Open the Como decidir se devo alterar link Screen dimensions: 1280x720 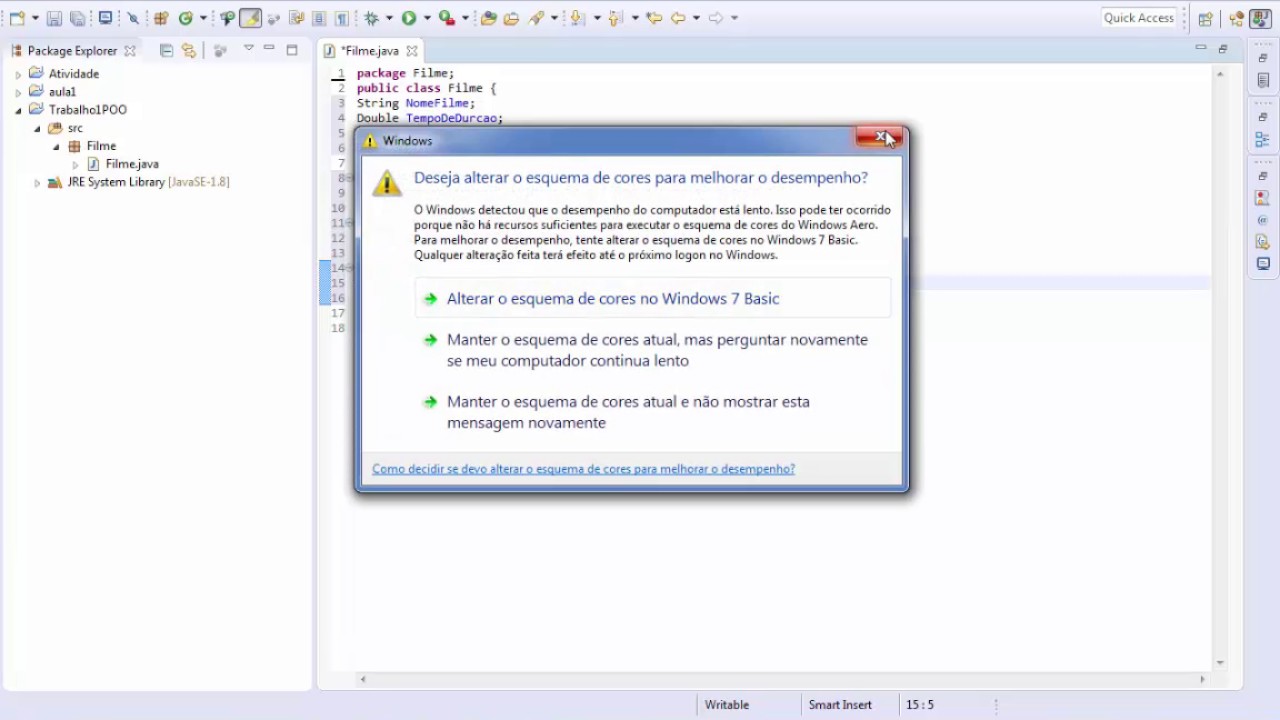point(583,468)
